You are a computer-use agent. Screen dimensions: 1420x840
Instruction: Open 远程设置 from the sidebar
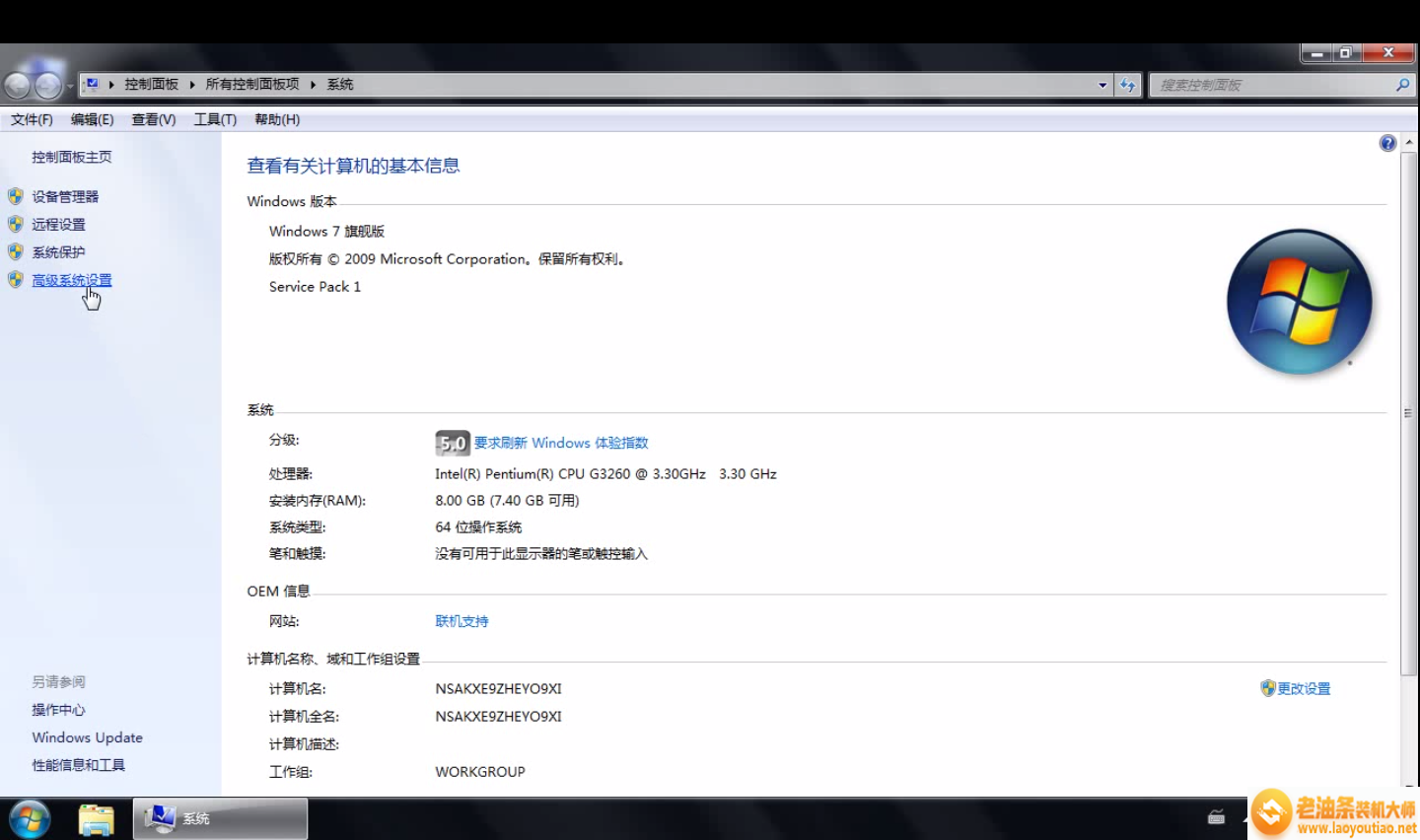tap(58, 224)
